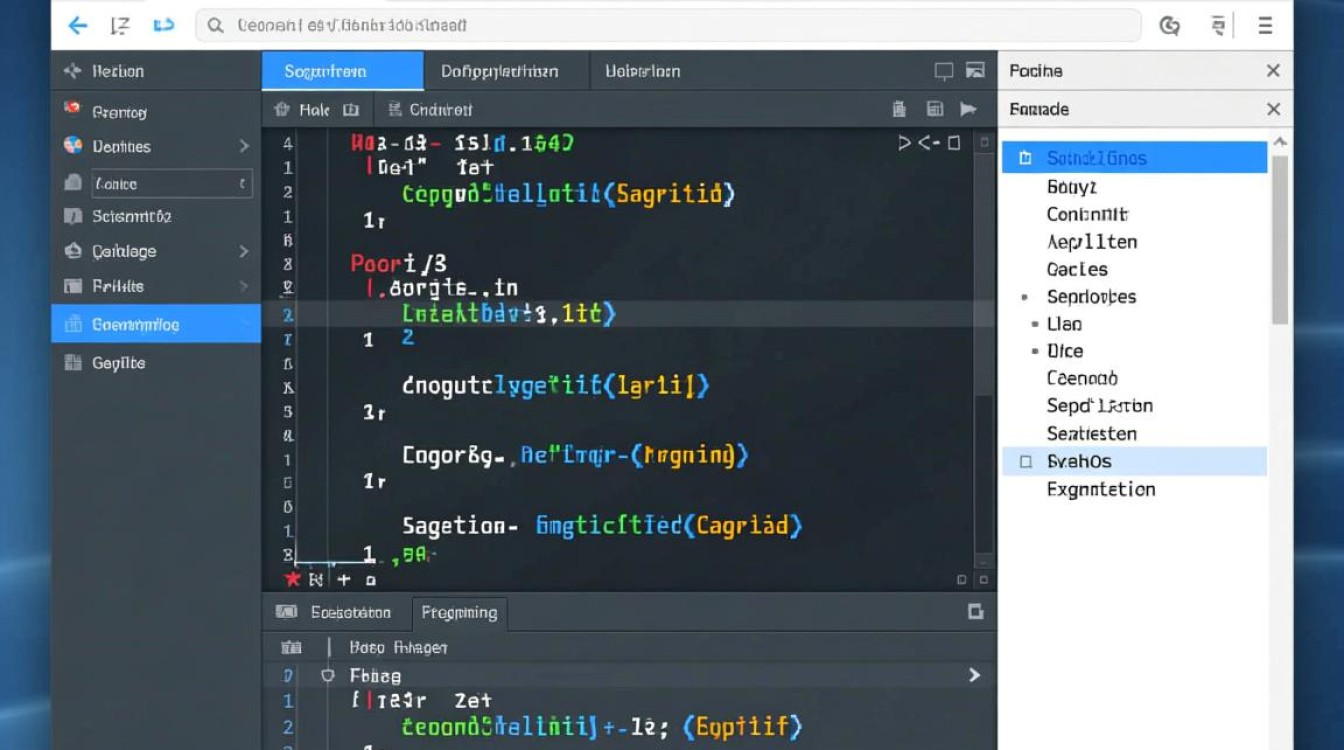Click the plus icon below the editor

344,579
